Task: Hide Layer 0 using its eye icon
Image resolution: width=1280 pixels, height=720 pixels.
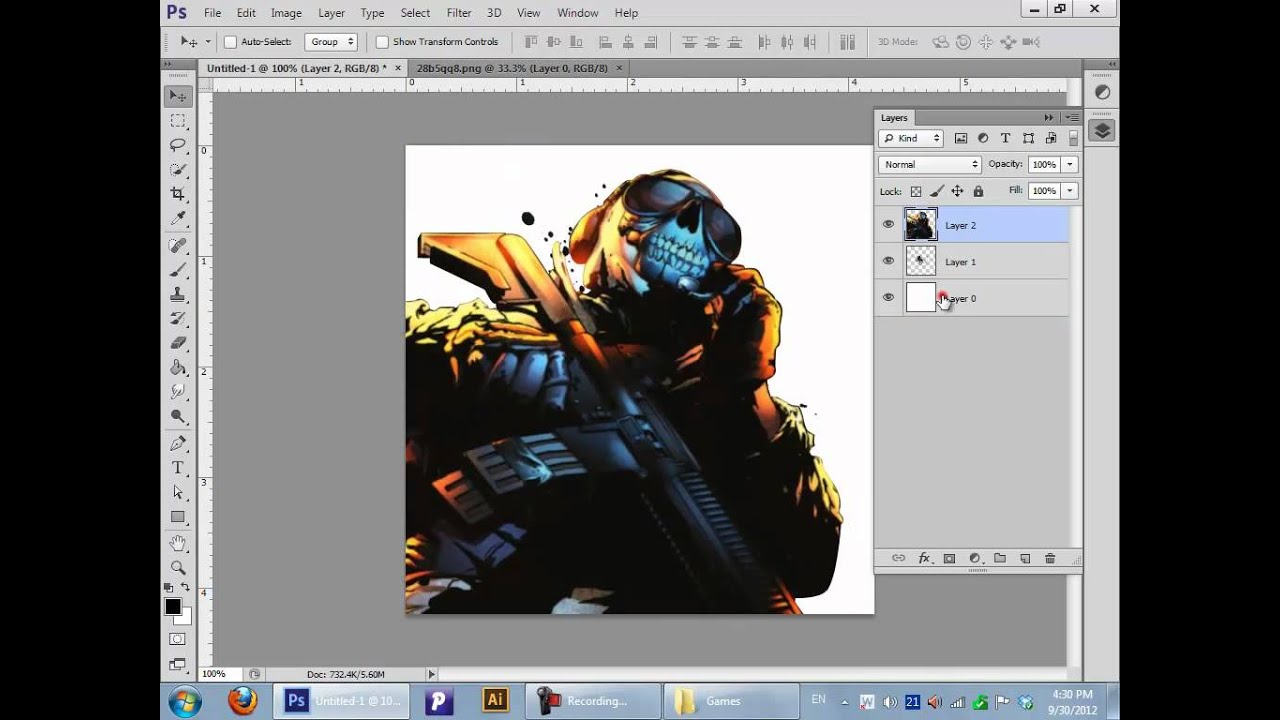Action: tap(888, 298)
